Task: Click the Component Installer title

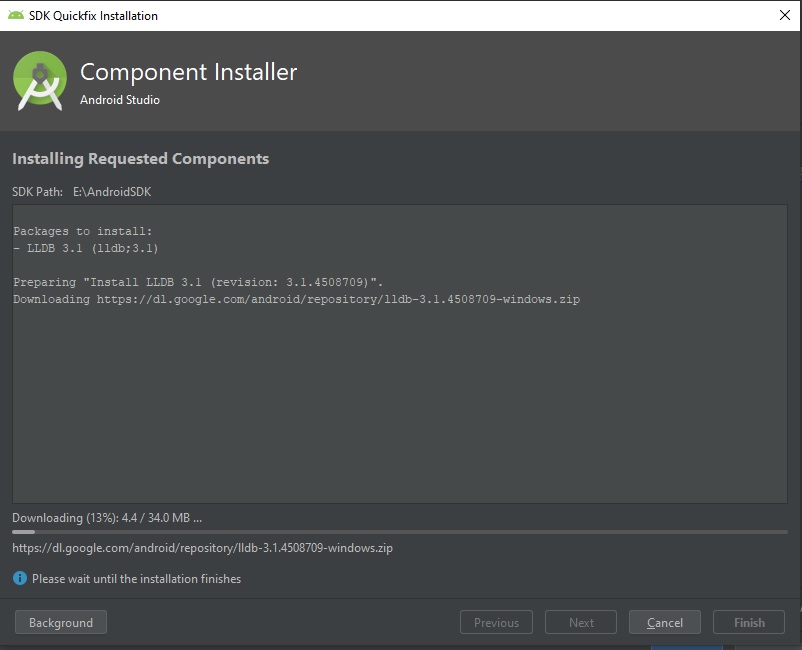Action: coord(189,72)
